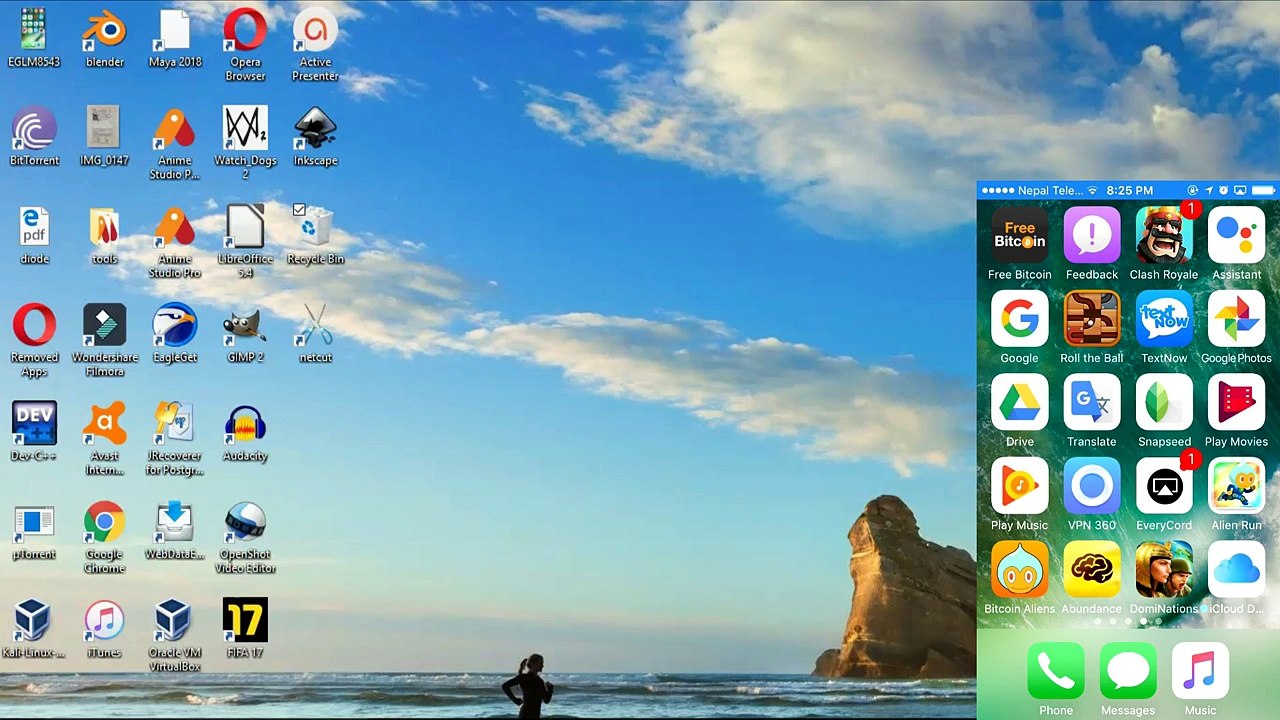Open the Active Presenter shortcut
The width and height of the screenshot is (1280, 720).
(x=315, y=30)
